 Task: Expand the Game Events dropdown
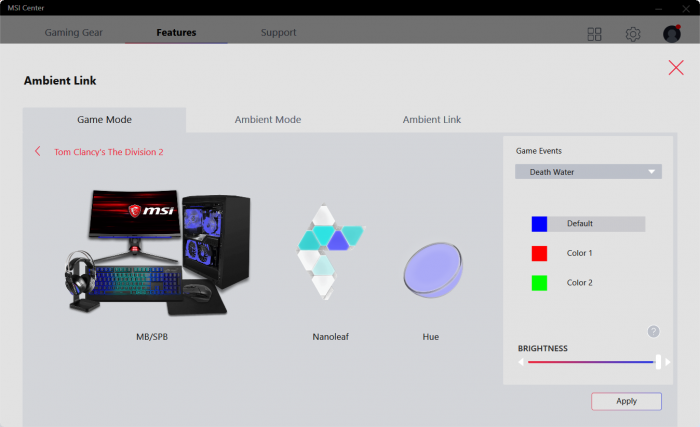[x=588, y=172]
